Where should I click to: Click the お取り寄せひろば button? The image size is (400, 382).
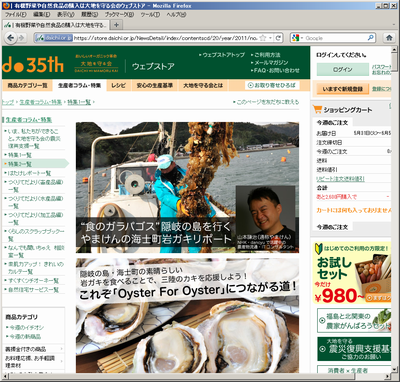point(272,85)
